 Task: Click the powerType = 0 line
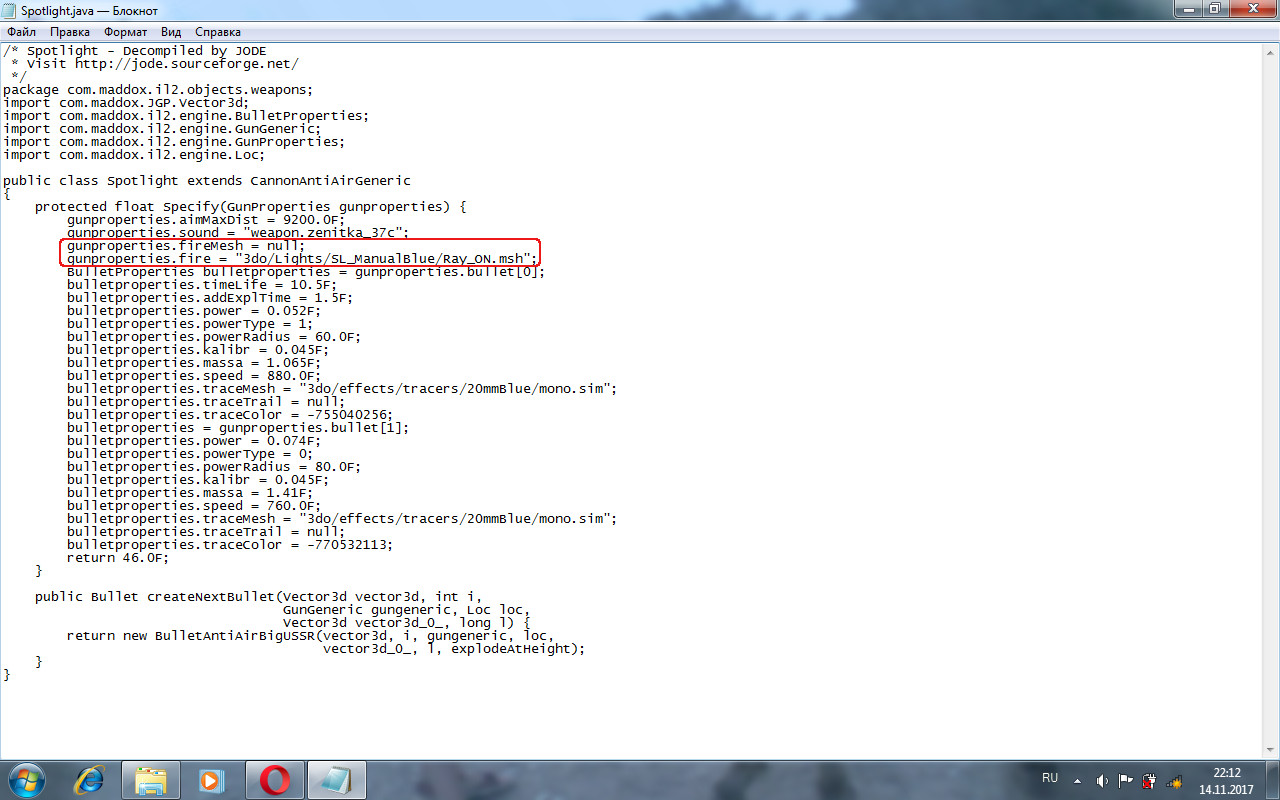[x=190, y=454]
